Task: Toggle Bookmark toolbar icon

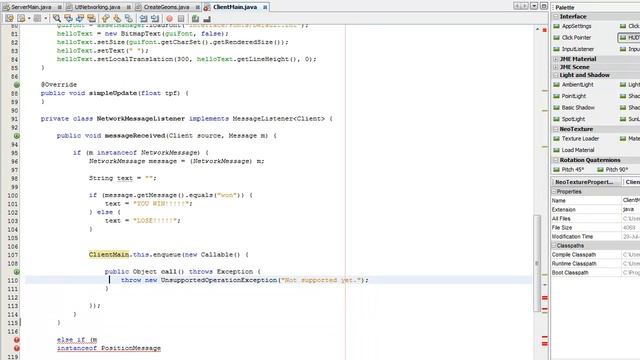Action: tap(129, 18)
